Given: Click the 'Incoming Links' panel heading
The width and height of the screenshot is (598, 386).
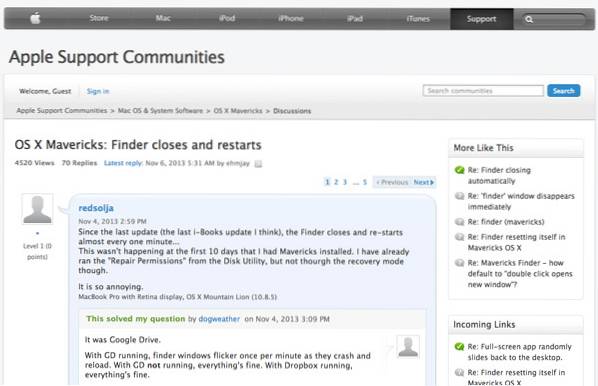Looking at the screenshot, I should (x=484, y=324).
